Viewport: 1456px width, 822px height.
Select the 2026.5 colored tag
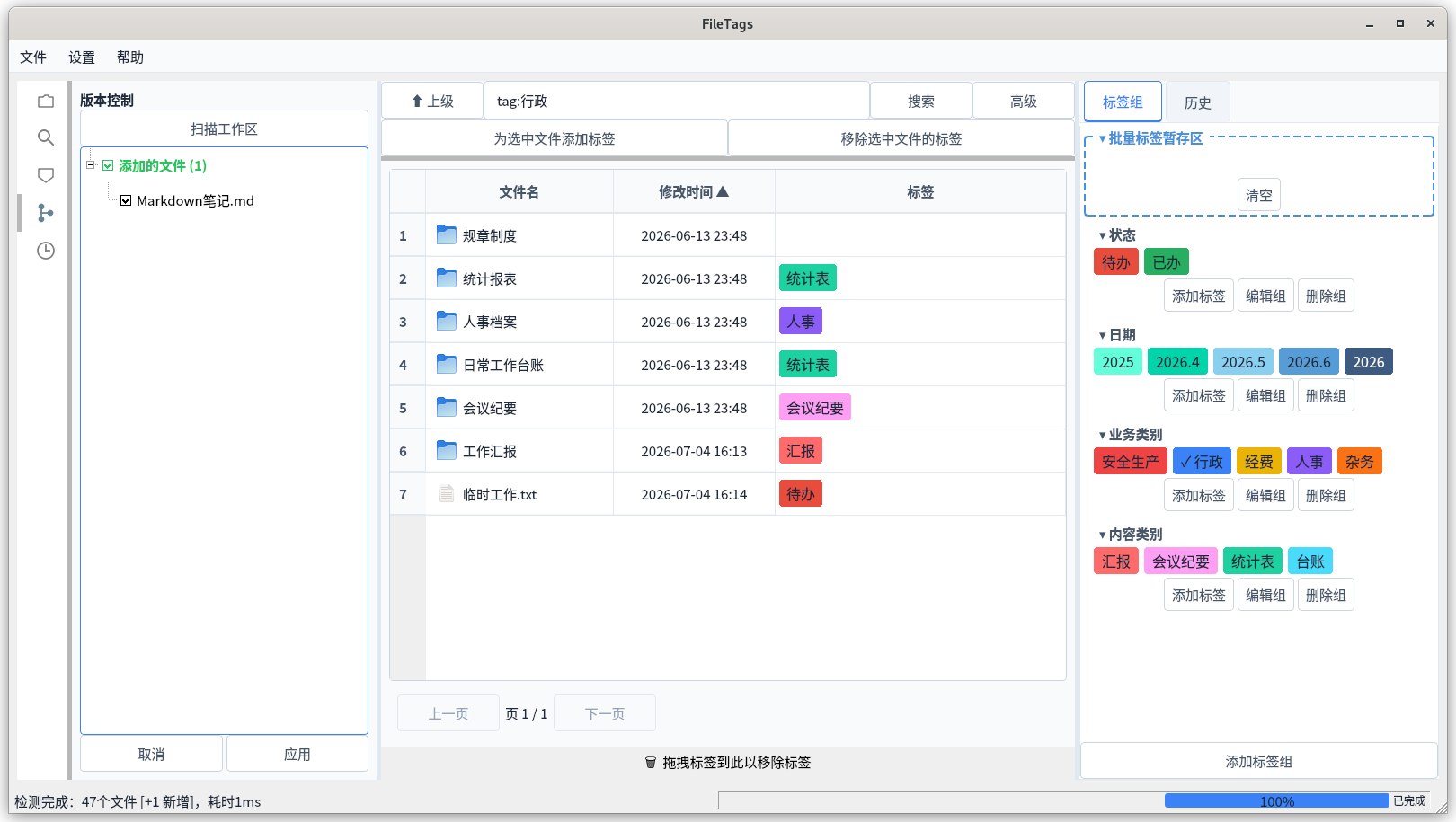1243,362
